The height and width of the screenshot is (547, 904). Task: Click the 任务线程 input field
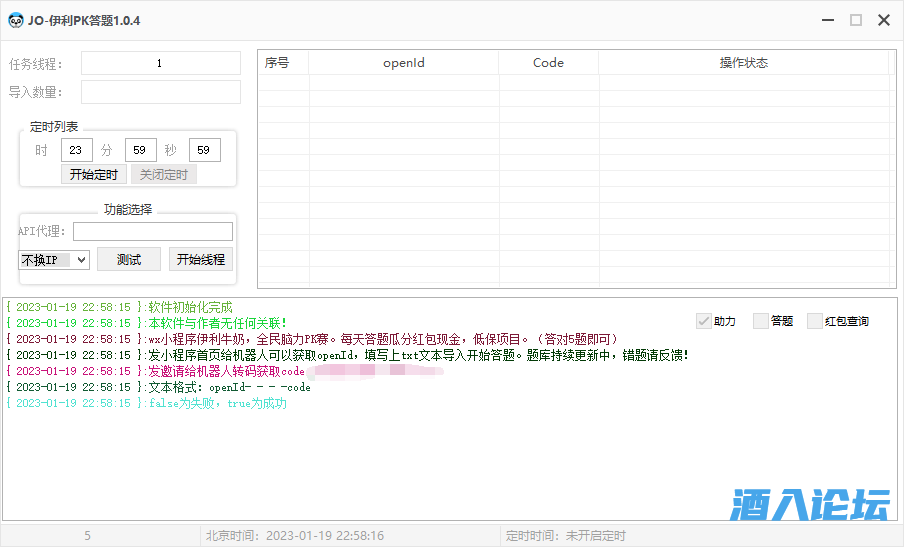[160, 64]
